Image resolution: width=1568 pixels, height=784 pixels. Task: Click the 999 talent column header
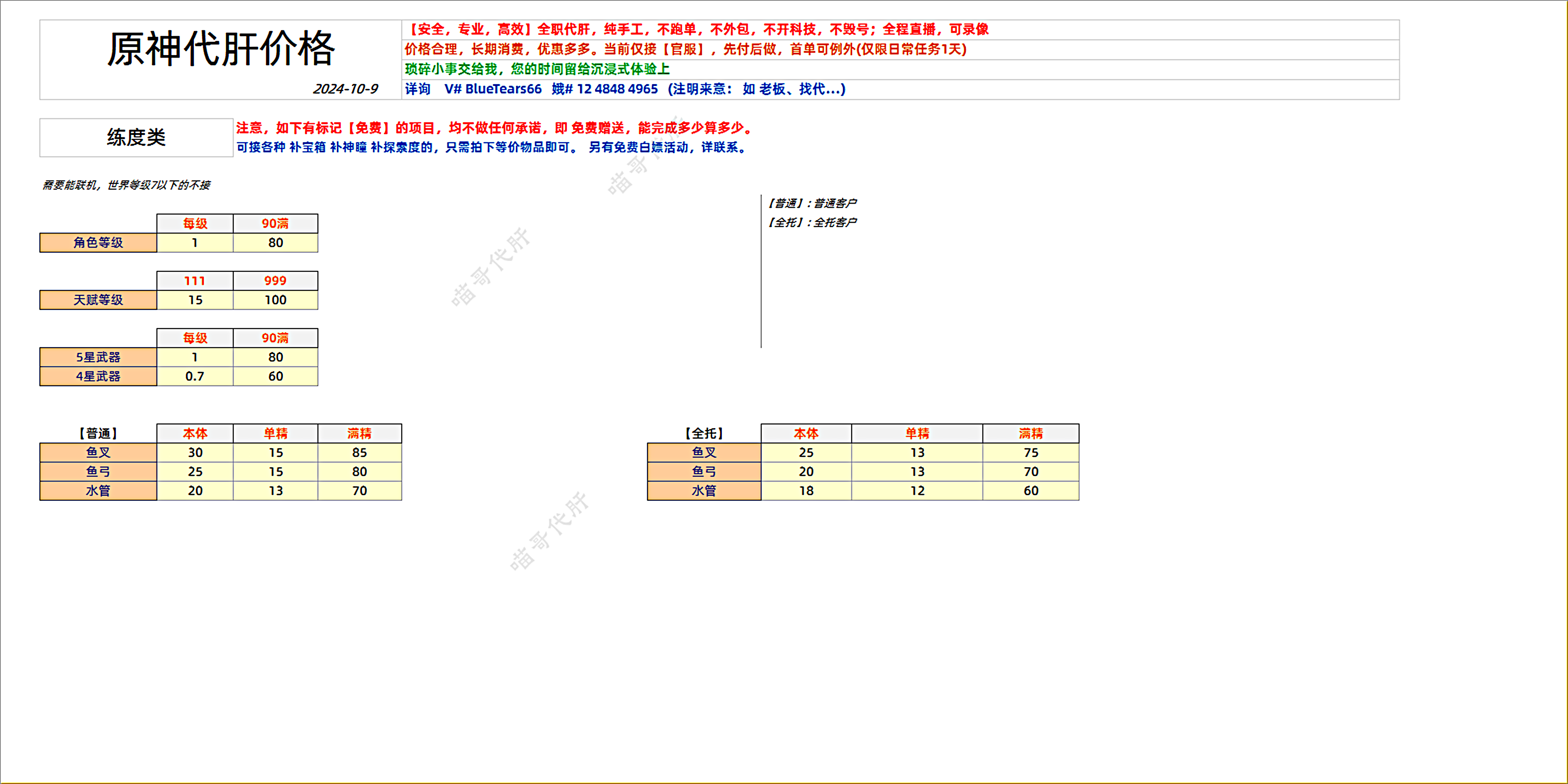point(275,281)
